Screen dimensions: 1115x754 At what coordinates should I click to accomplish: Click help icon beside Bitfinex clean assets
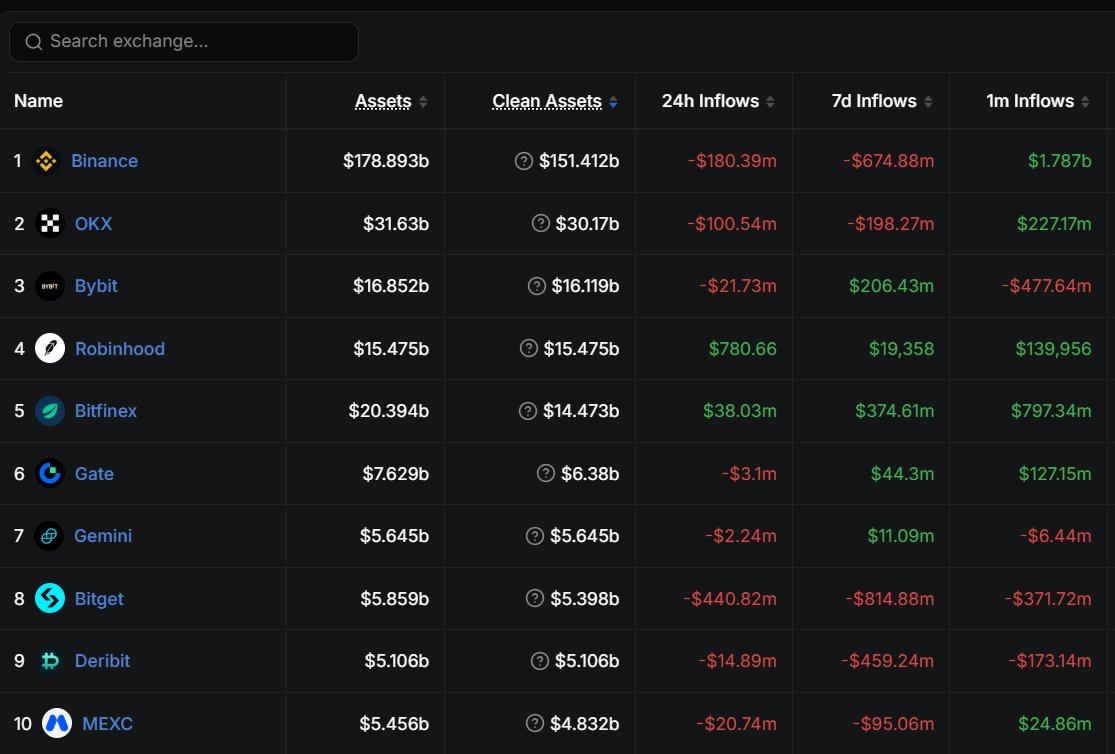click(x=528, y=411)
